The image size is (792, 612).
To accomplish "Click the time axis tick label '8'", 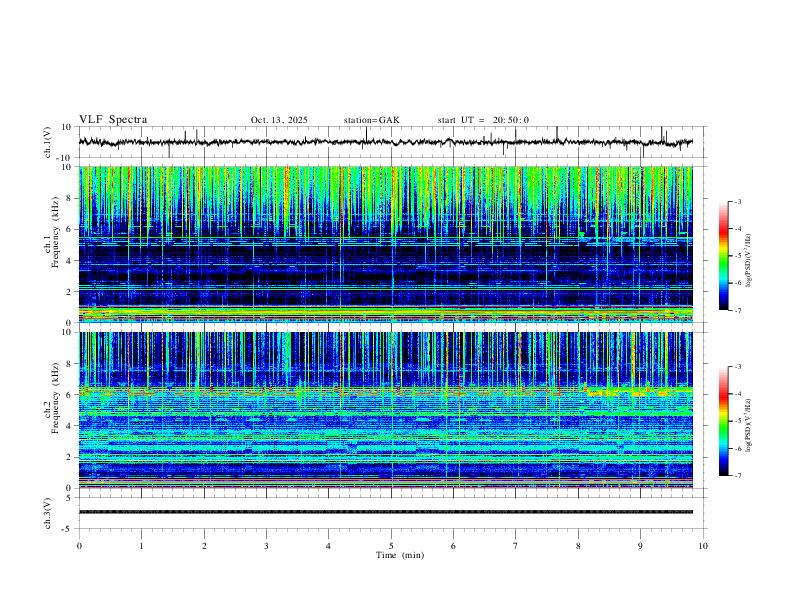I will [578, 546].
